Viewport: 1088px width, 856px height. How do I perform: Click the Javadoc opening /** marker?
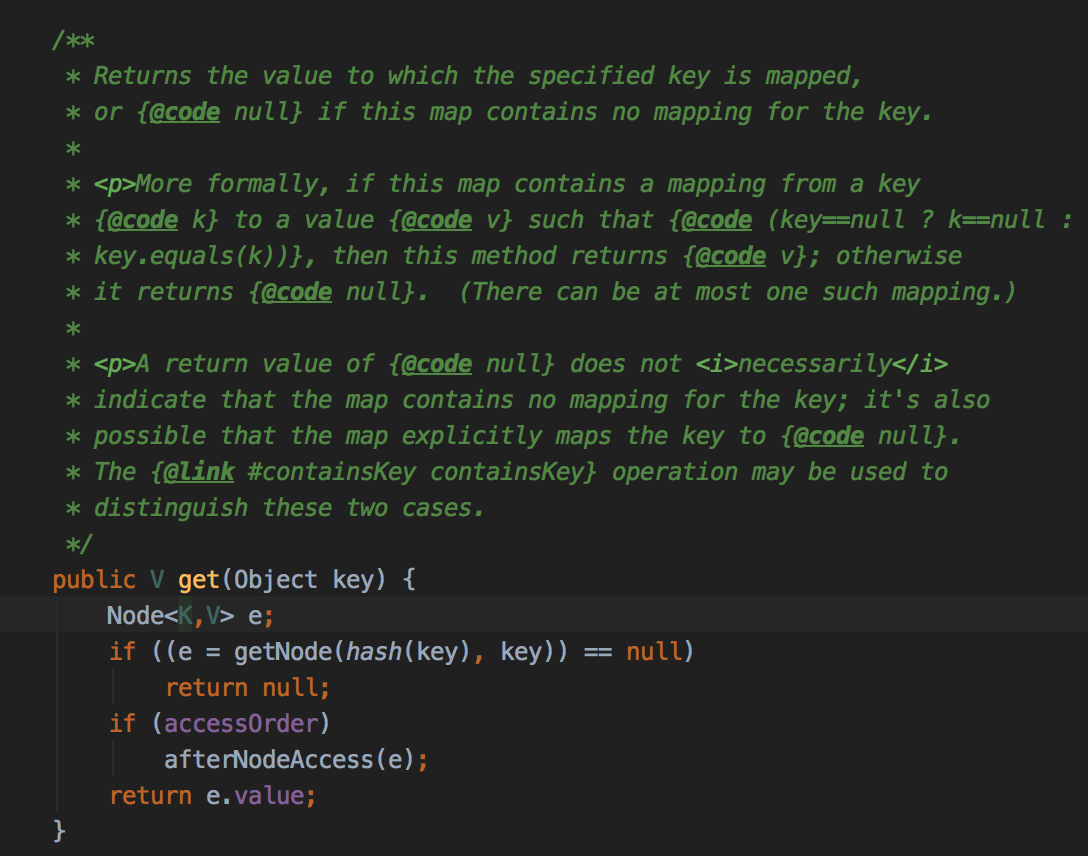pyautogui.click(x=71, y=41)
